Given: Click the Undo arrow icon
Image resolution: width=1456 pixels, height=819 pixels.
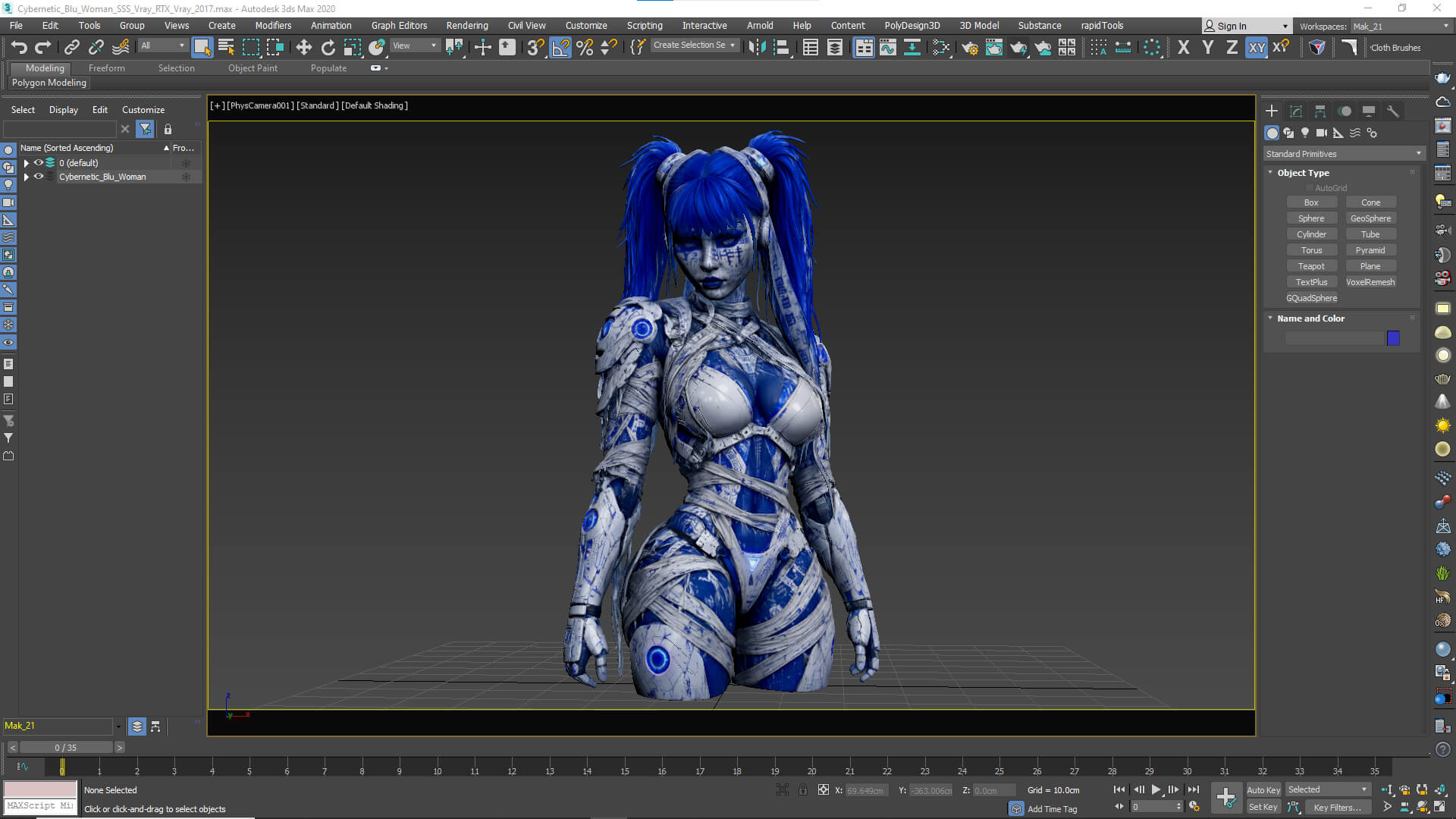Looking at the screenshot, I should click(18, 47).
